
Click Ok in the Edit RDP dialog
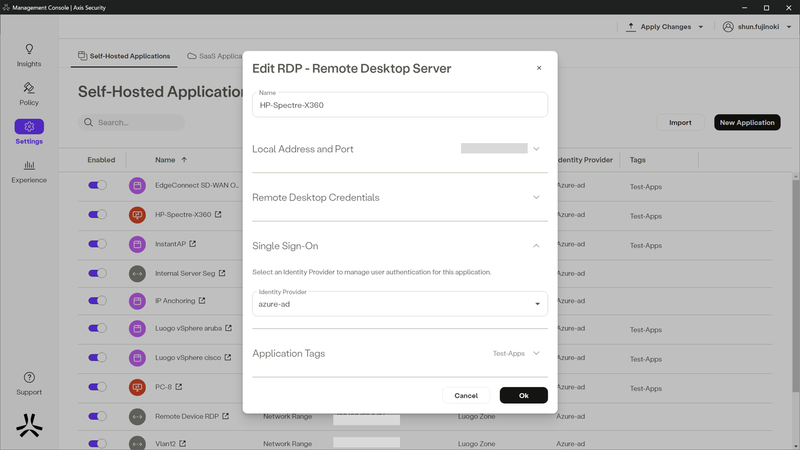tap(523, 395)
